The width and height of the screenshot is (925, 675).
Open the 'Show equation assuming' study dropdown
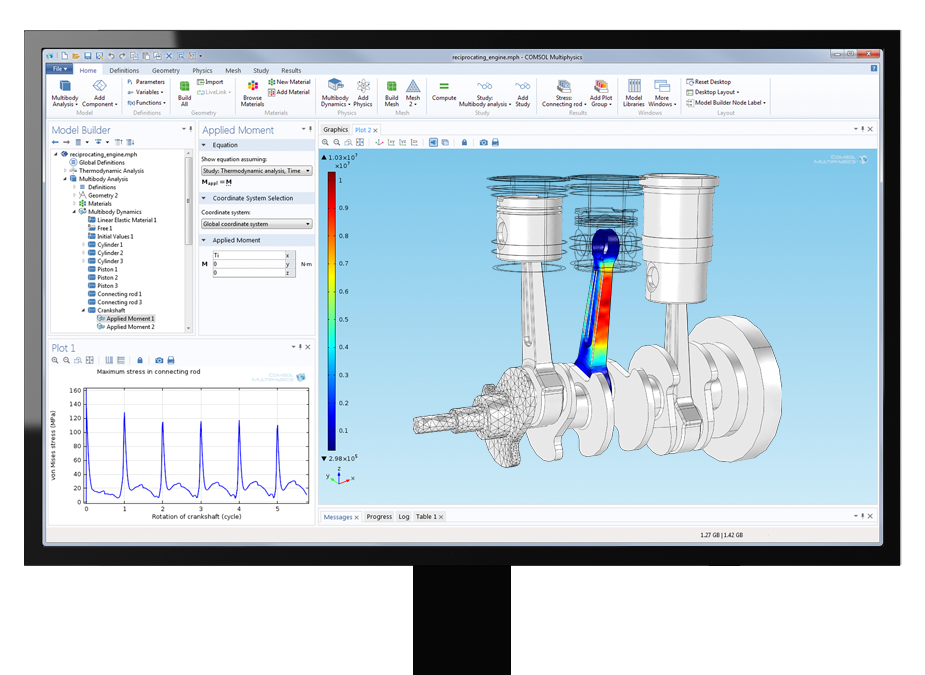[257, 171]
